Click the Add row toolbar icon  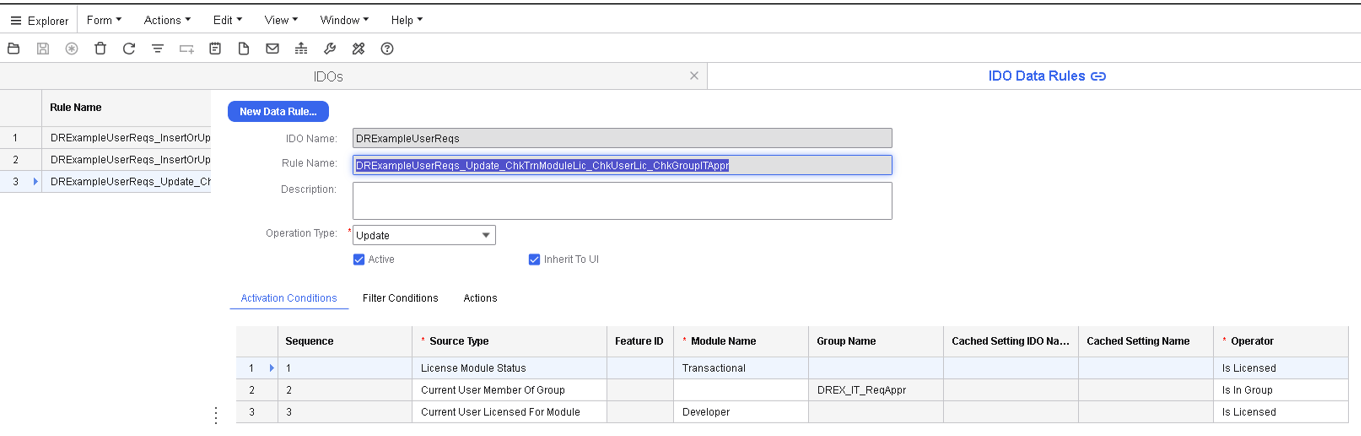pyautogui.click(x=186, y=49)
